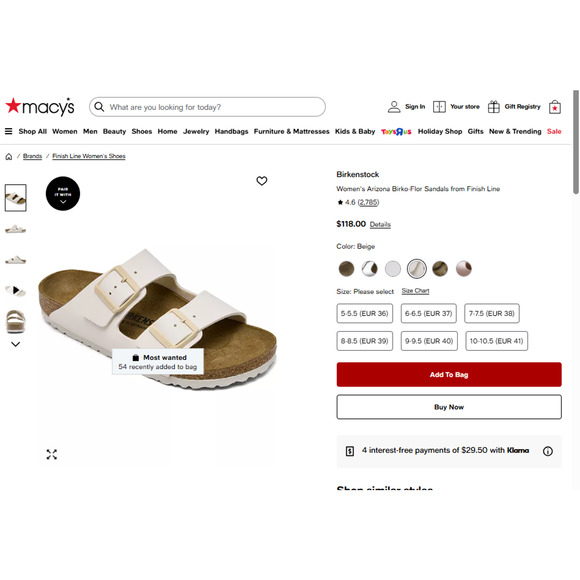Viewport: 580px width, 580px height.
Task: Expand the Pair It With badge
Action: tap(63, 193)
